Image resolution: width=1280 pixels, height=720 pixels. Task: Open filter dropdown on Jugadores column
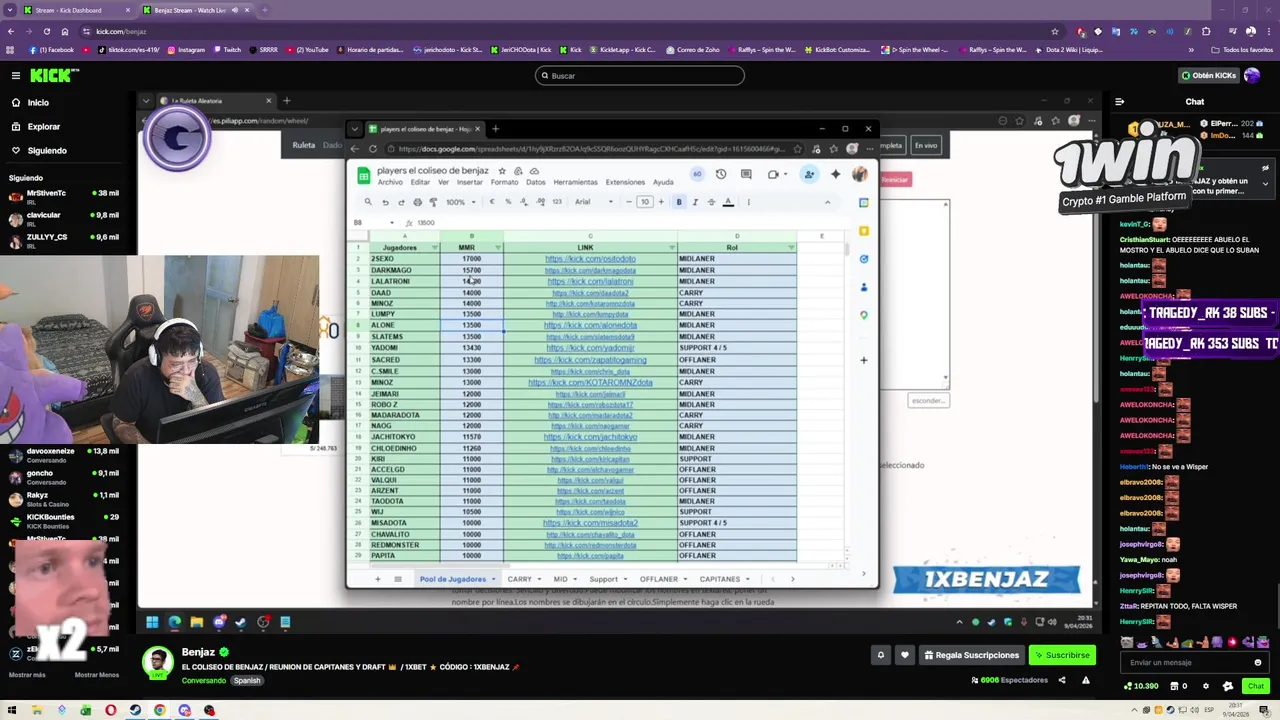(x=434, y=247)
